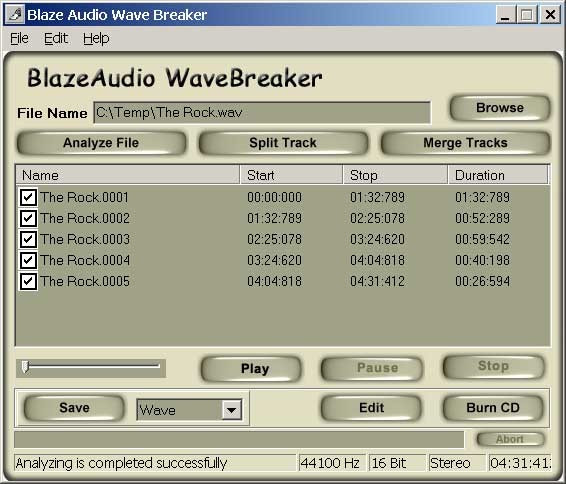Viewport: 566px width, 484px height.
Task: Click the duration value 00:40:198
Action: (x=483, y=260)
